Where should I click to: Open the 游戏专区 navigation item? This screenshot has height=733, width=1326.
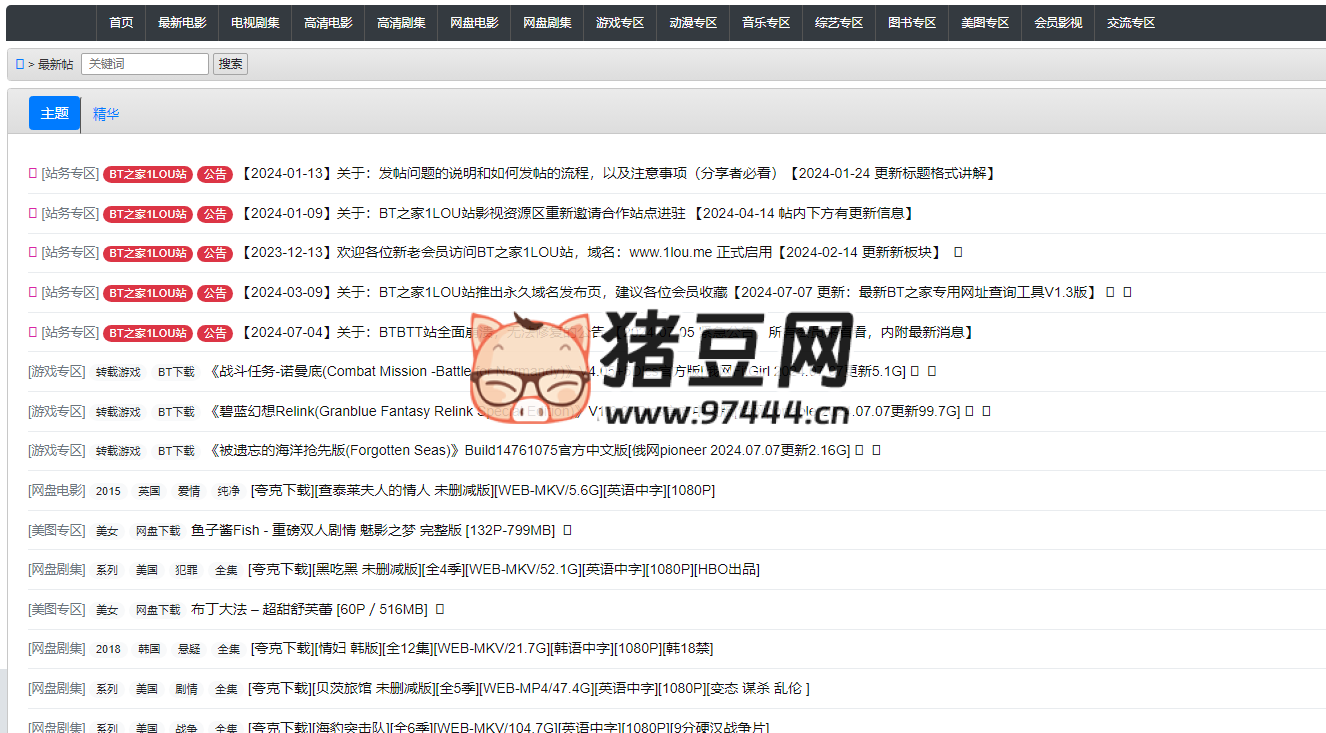[620, 22]
